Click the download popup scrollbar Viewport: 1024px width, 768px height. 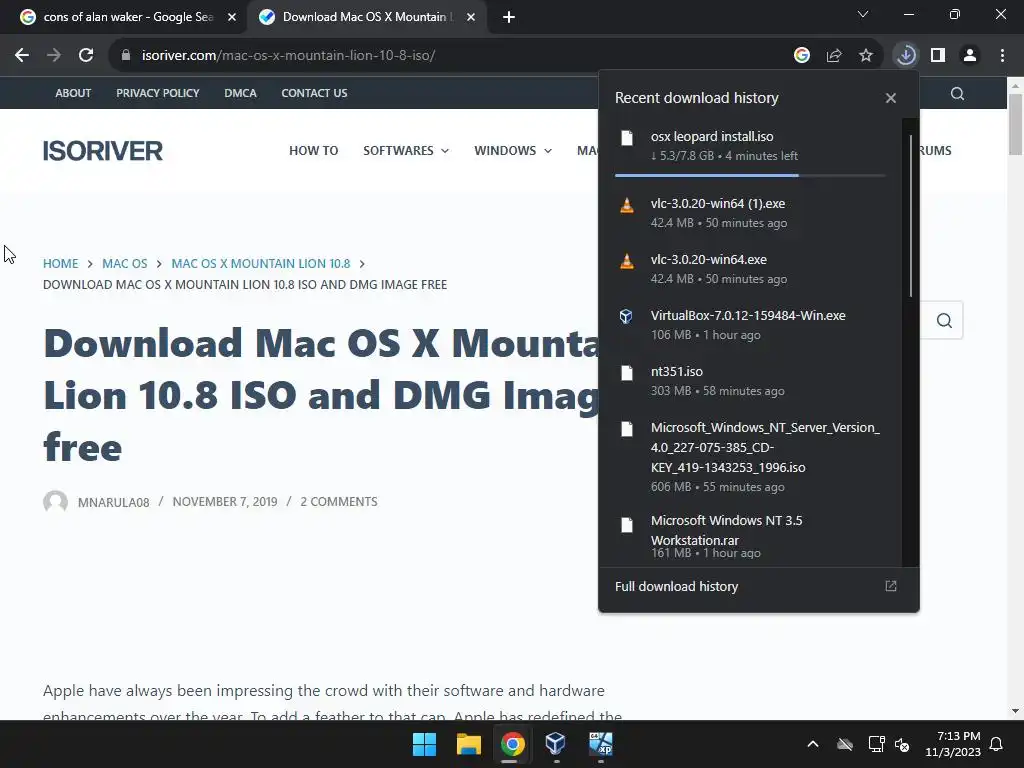click(911, 216)
